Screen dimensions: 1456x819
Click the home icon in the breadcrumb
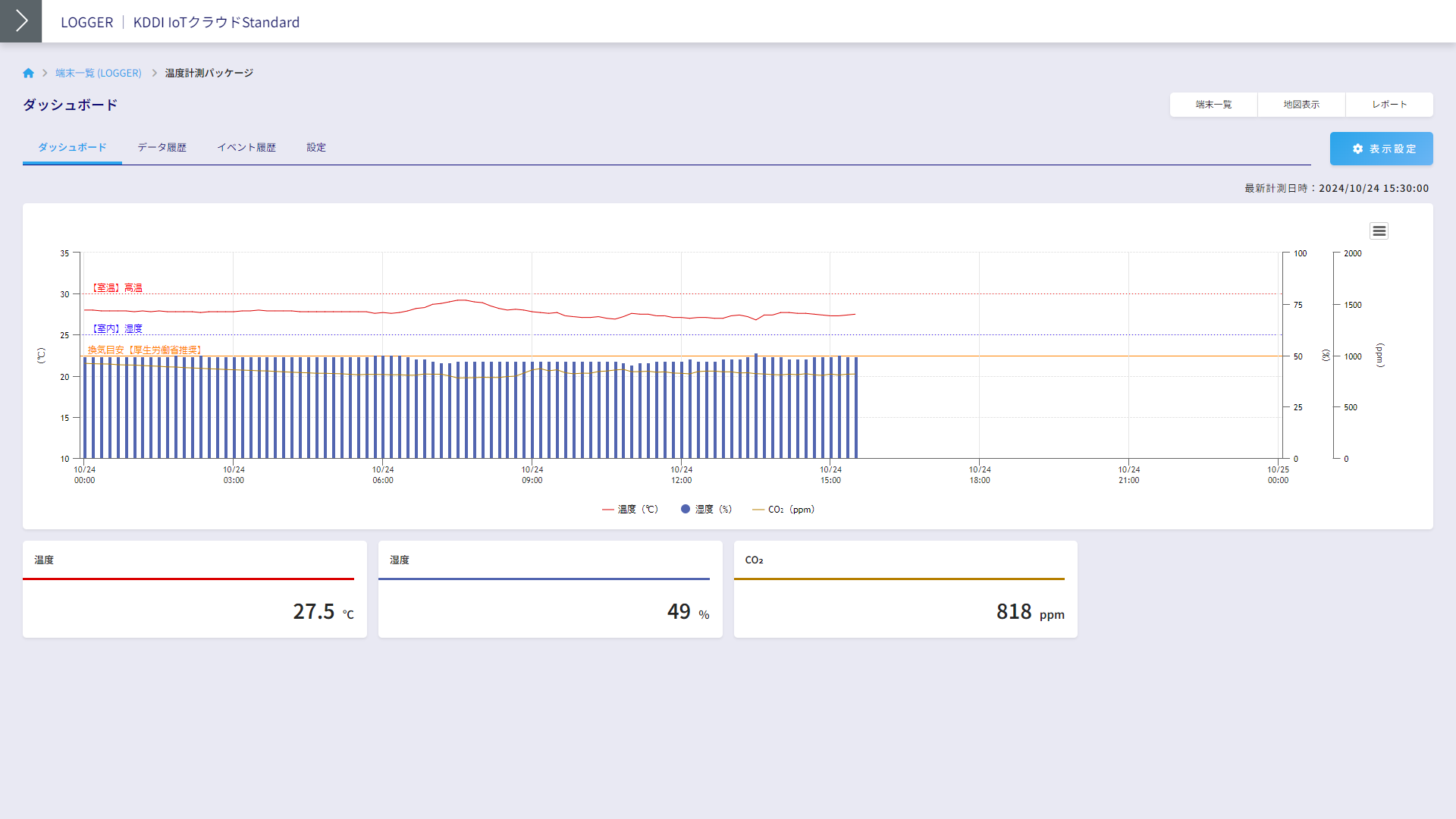[x=28, y=73]
